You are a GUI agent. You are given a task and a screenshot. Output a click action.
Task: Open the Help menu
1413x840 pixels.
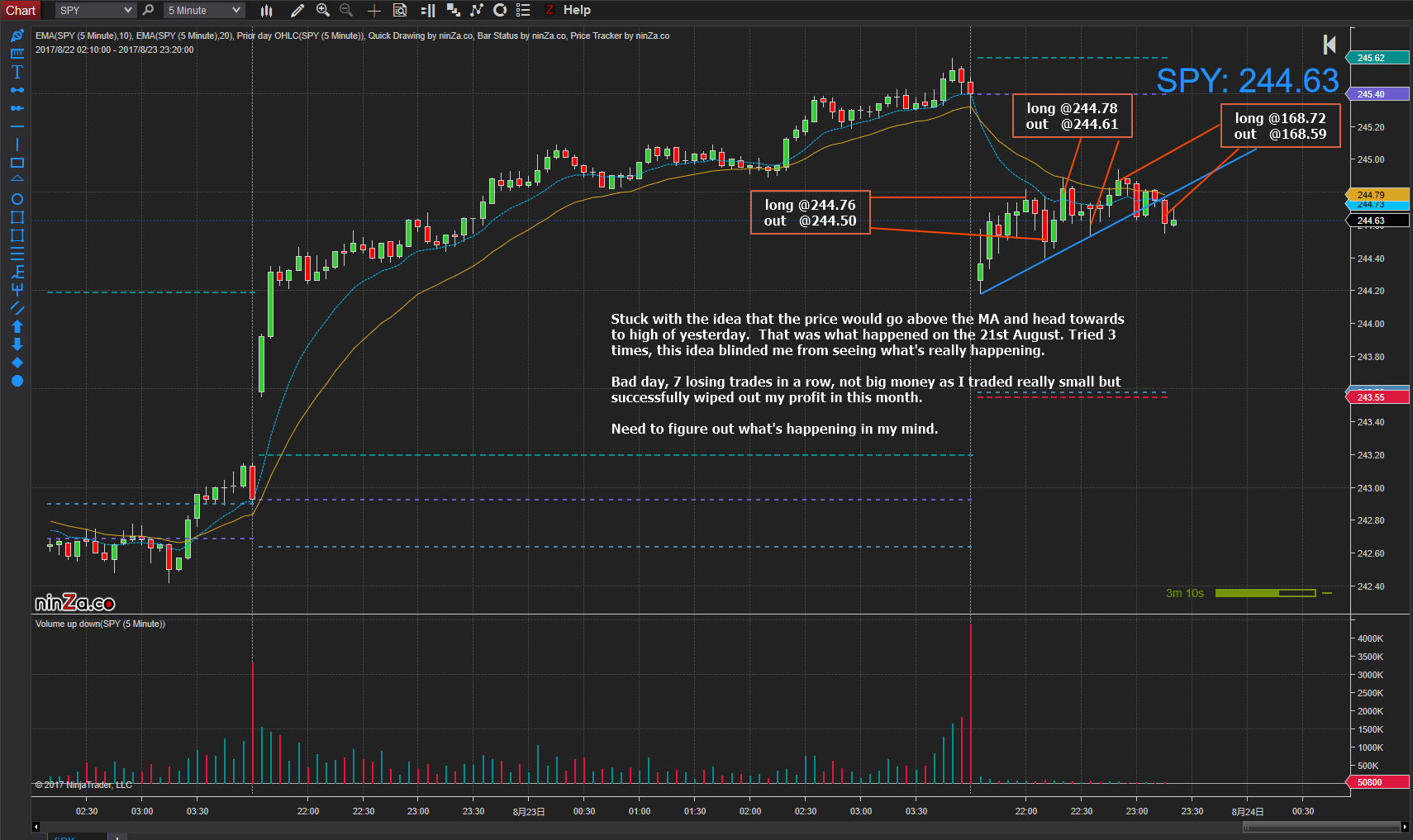(577, 10)
